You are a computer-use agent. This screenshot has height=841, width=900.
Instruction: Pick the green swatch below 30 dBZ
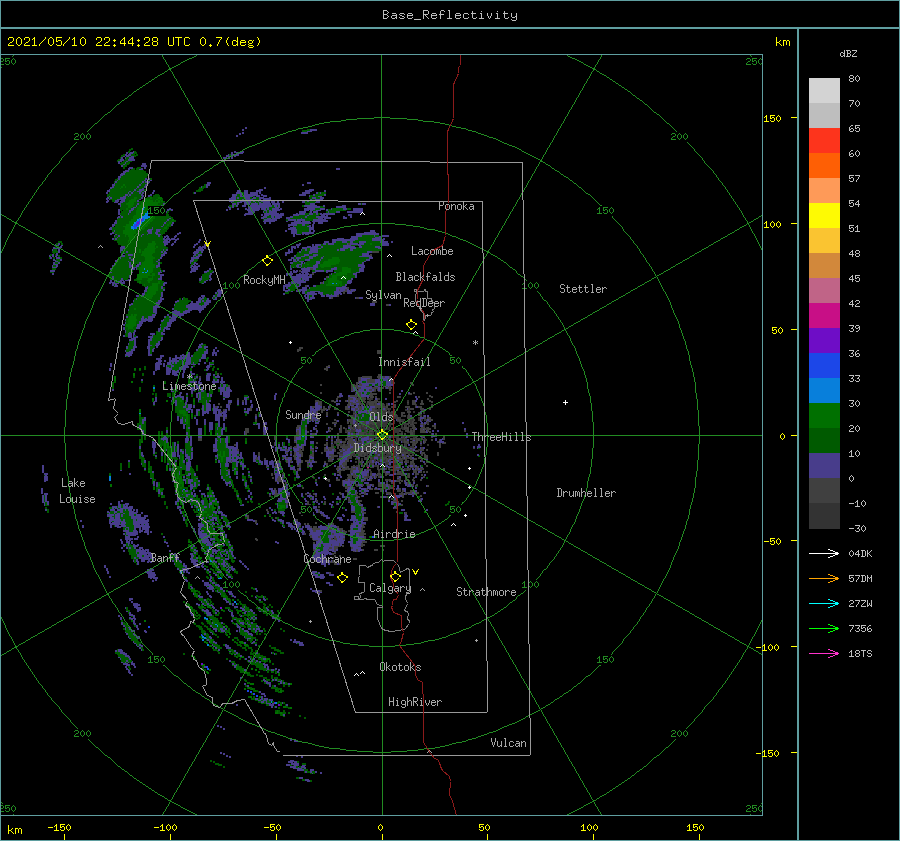pos(824,415)
